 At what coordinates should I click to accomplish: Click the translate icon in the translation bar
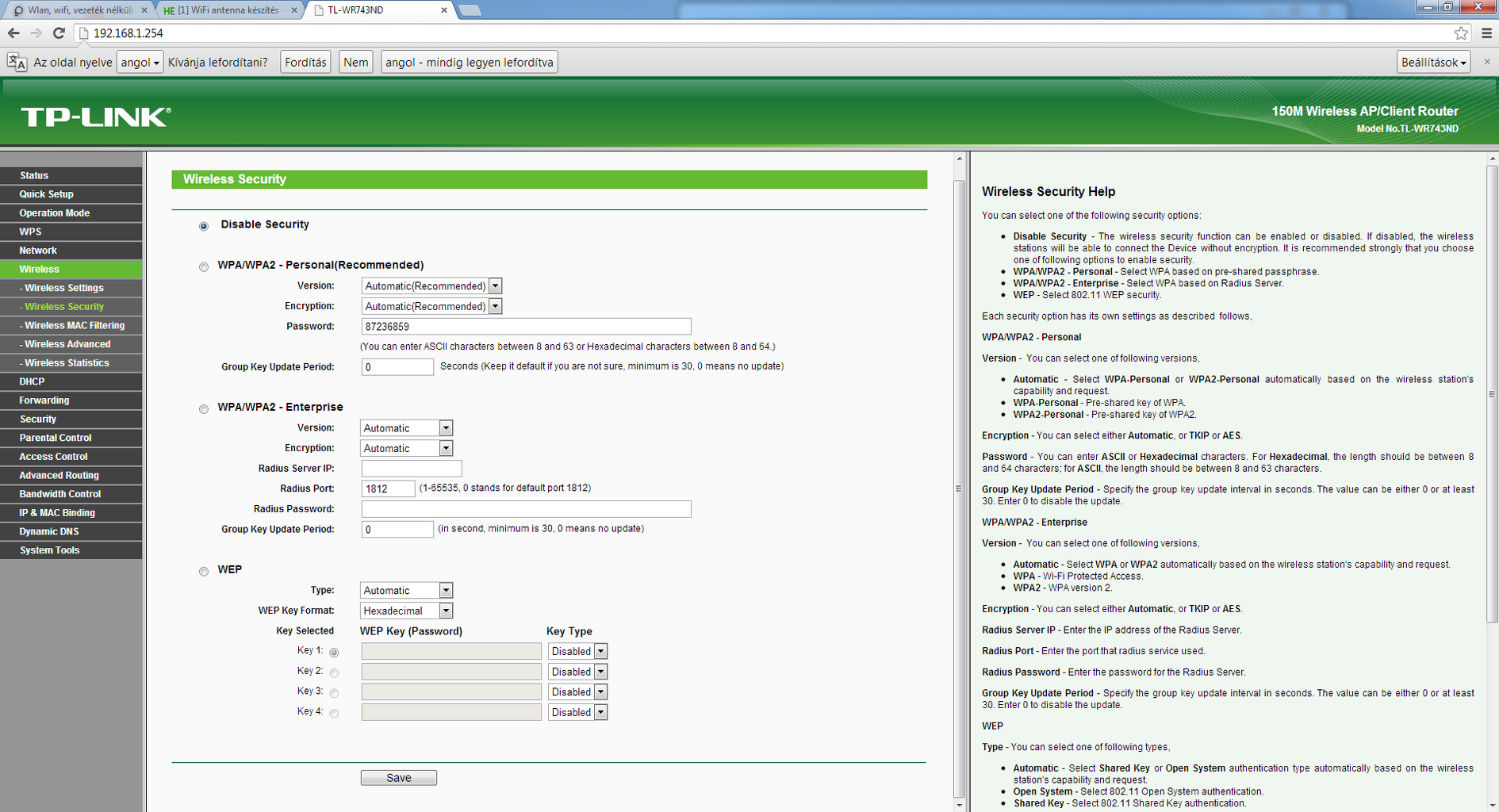[x=17, y=62]
